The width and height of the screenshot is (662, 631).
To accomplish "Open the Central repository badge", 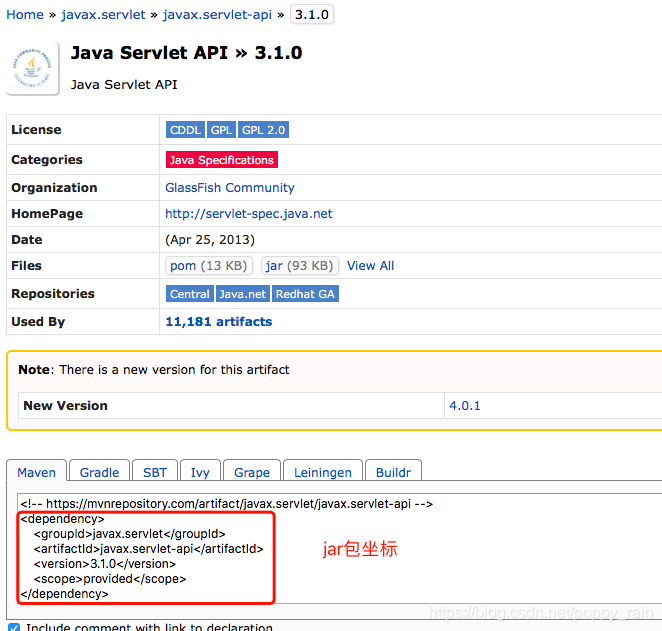I will point(190,294).
